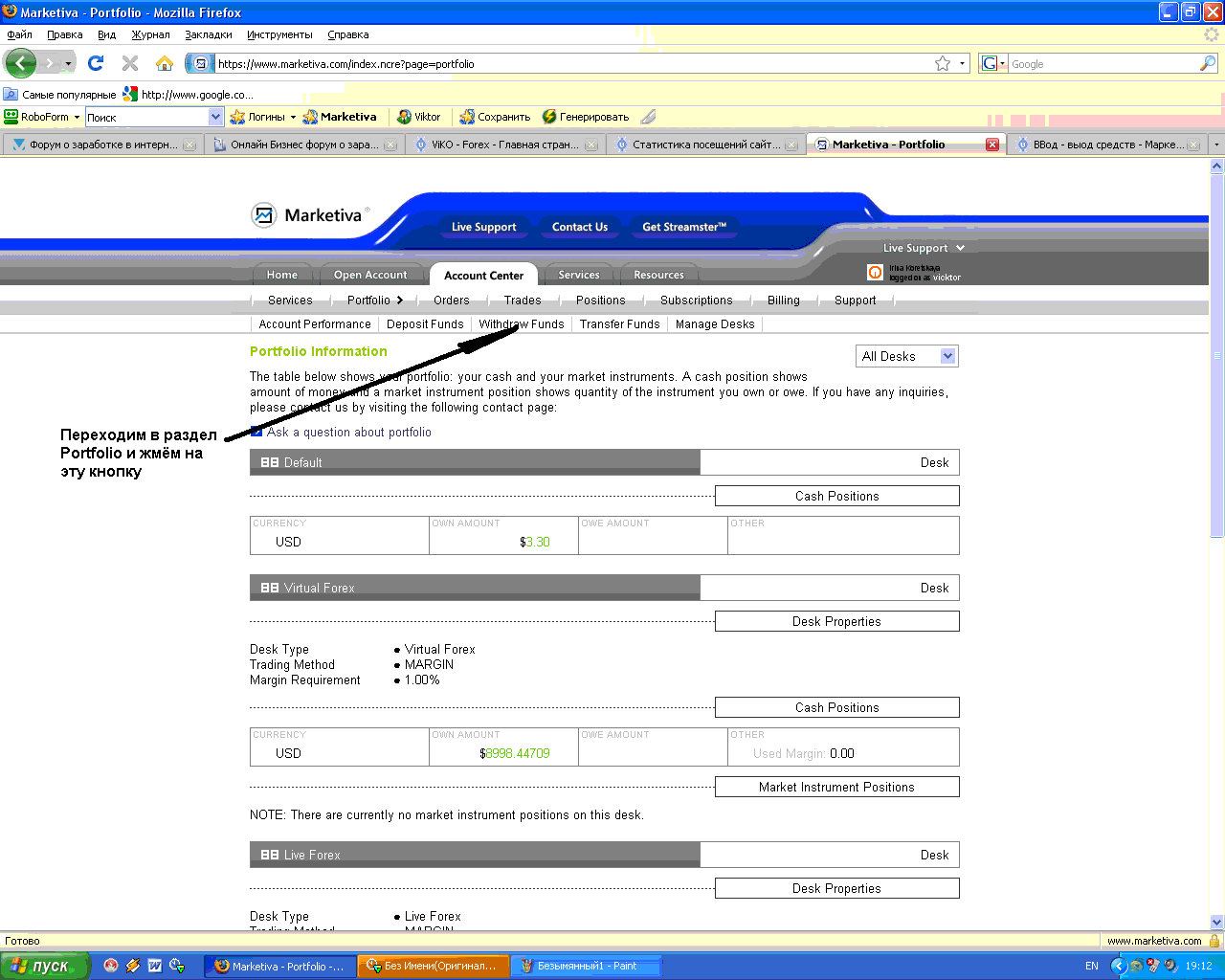Click the Firefox forward button
The width and height of the screenshot is (1225, 980).
click(50, 63)
